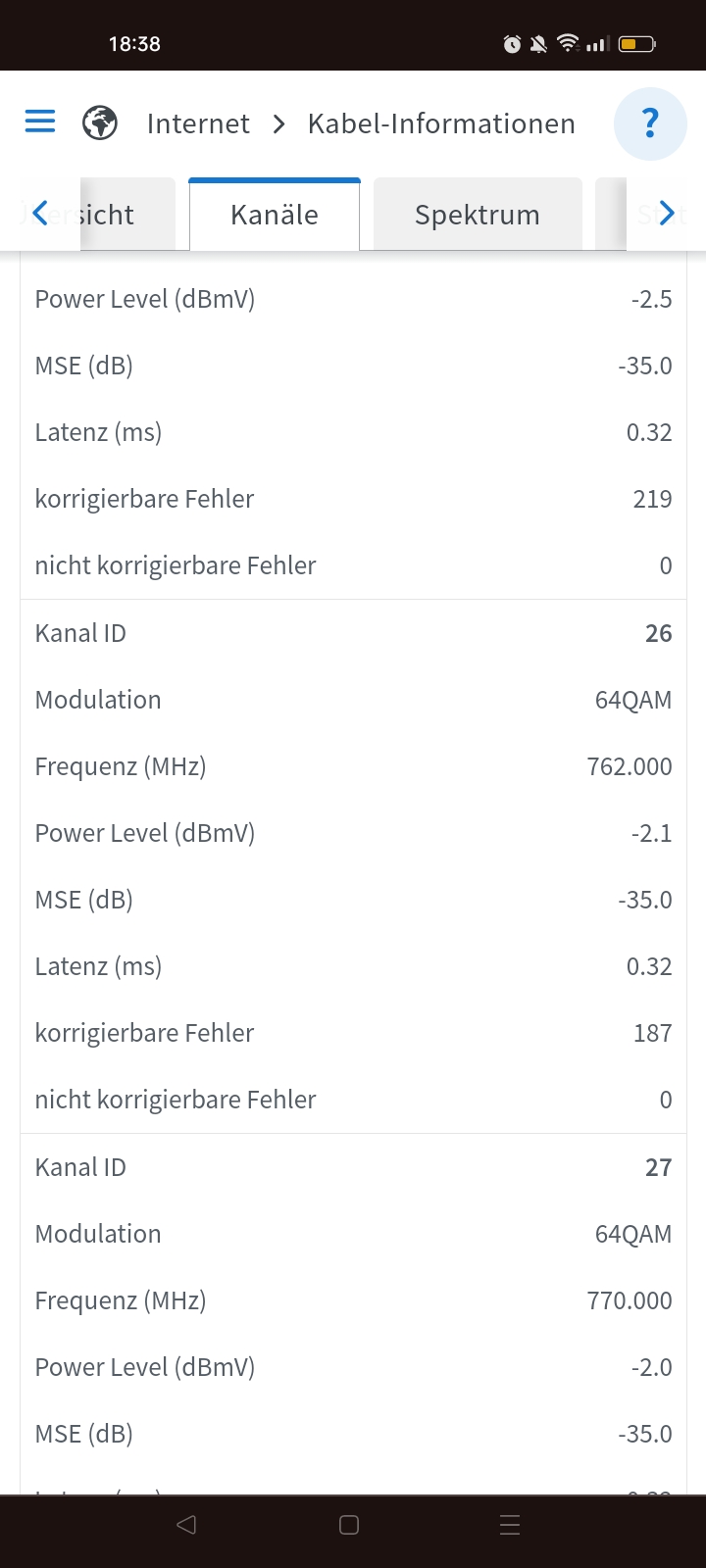The width and height of the screenshot is (706, 1568).
Task: Open the question mark help button
Action: [649, 123]
